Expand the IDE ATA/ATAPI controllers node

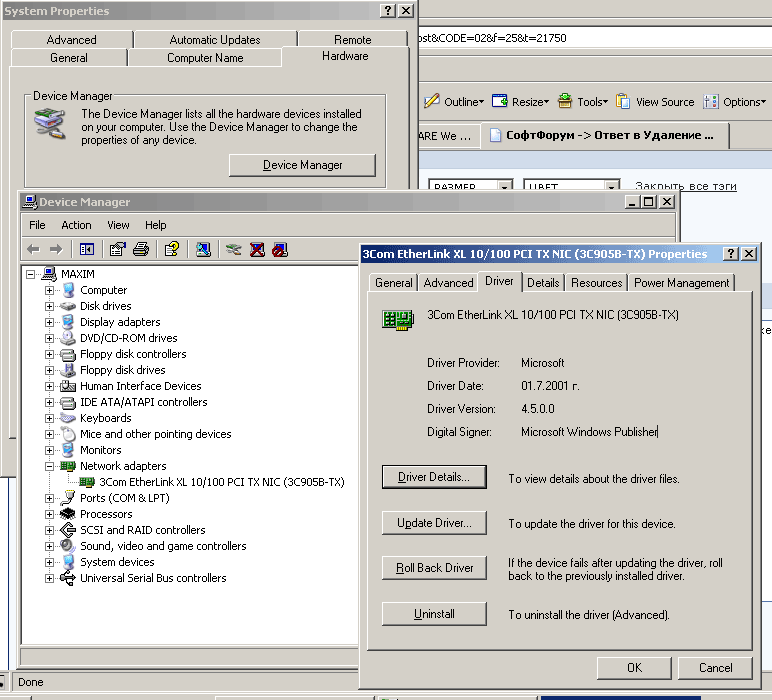(x=49, y=402)
